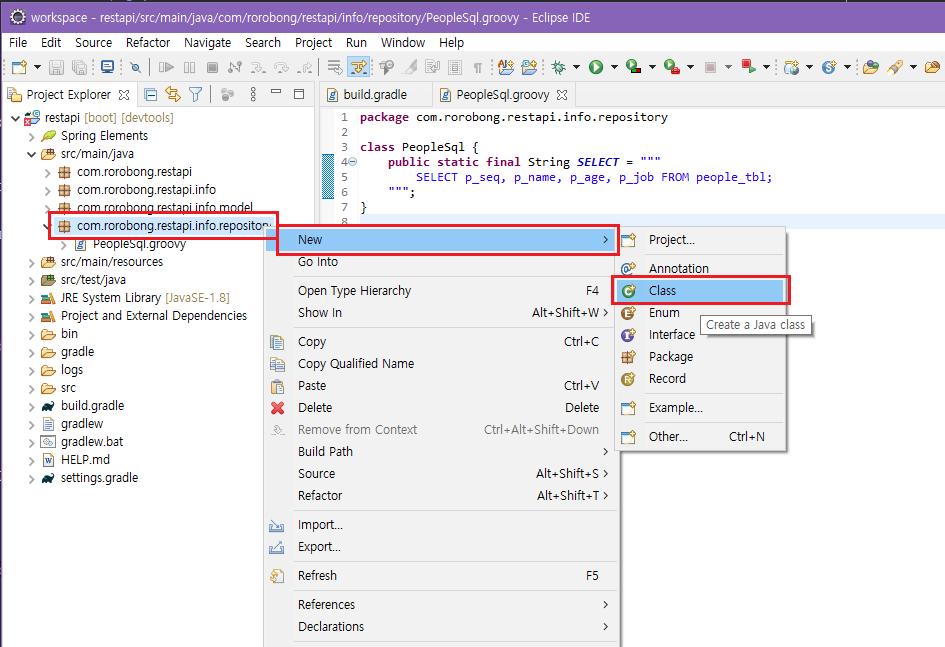Click Run External Tools toolbox icon
This screenshot has width=945, height=647.
[x=671, y=67]
